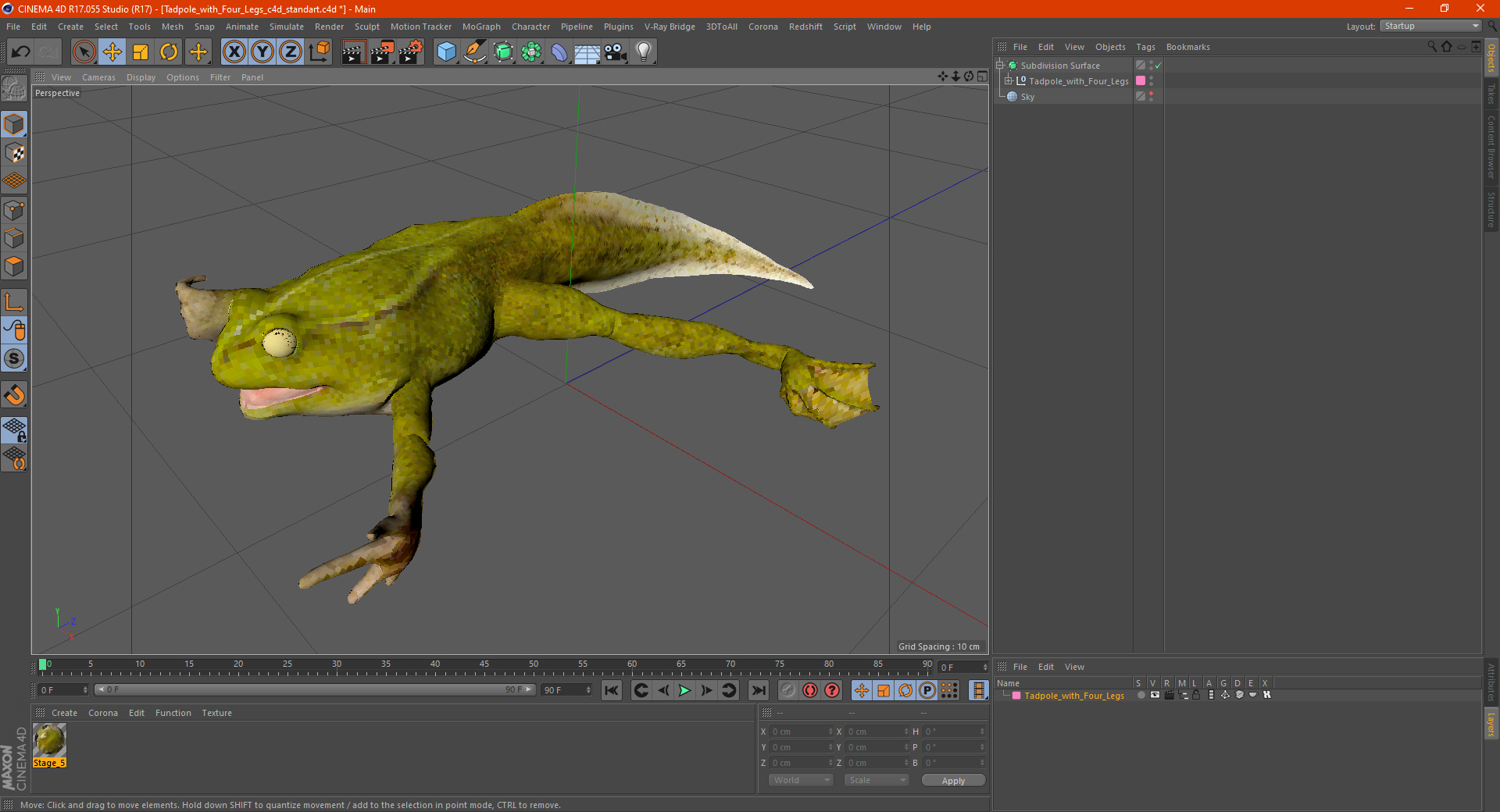Click the timeline range slider bar
Screen dimensions: 1500x812
pos(315,689)
